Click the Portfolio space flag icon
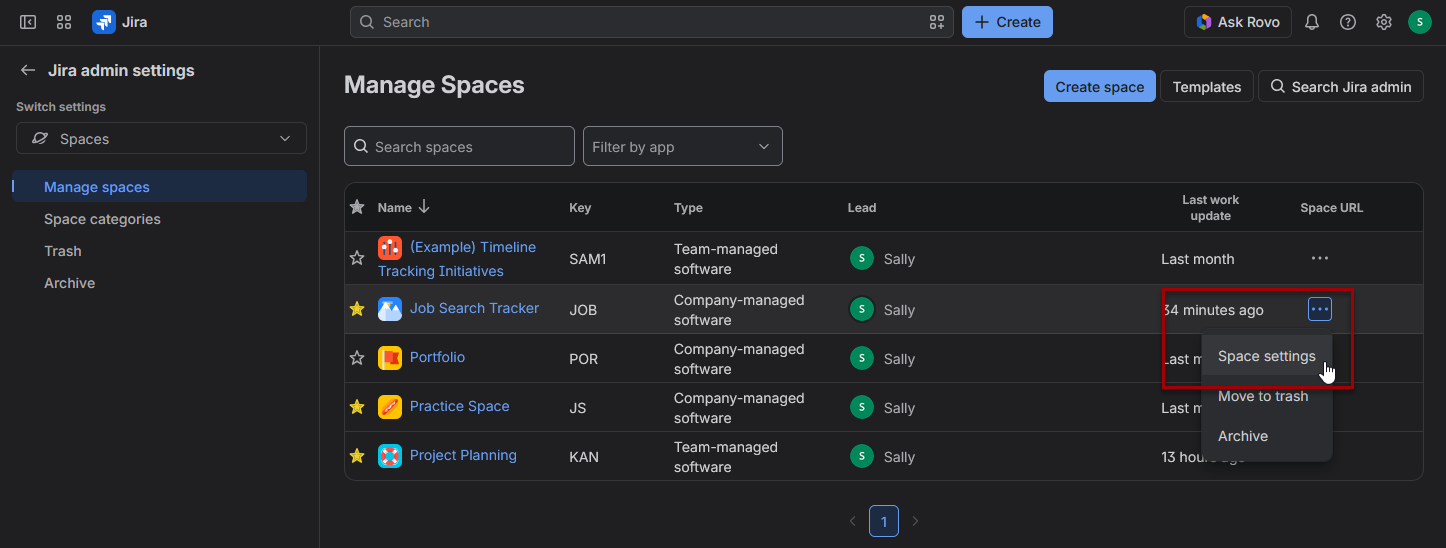1446x548 pixels. click(x=390, y=358)
